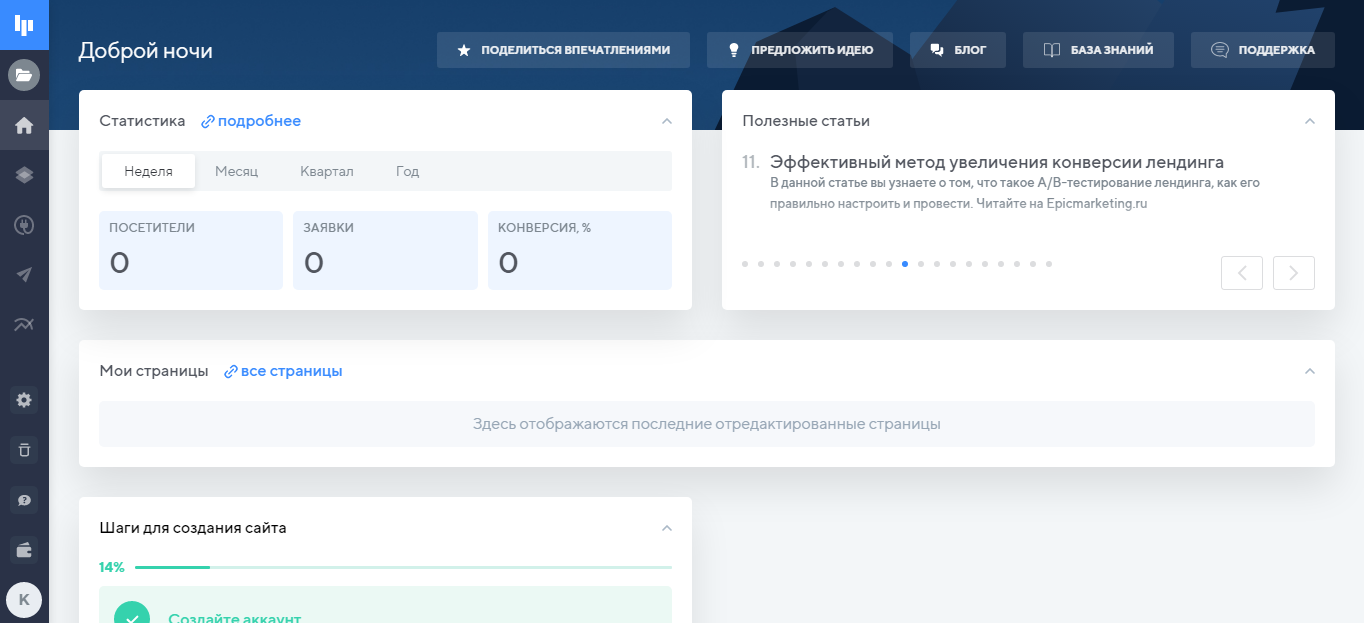Open settings via the gear icon
Screen dimensions: 1364x623
[x=24, y=400]
